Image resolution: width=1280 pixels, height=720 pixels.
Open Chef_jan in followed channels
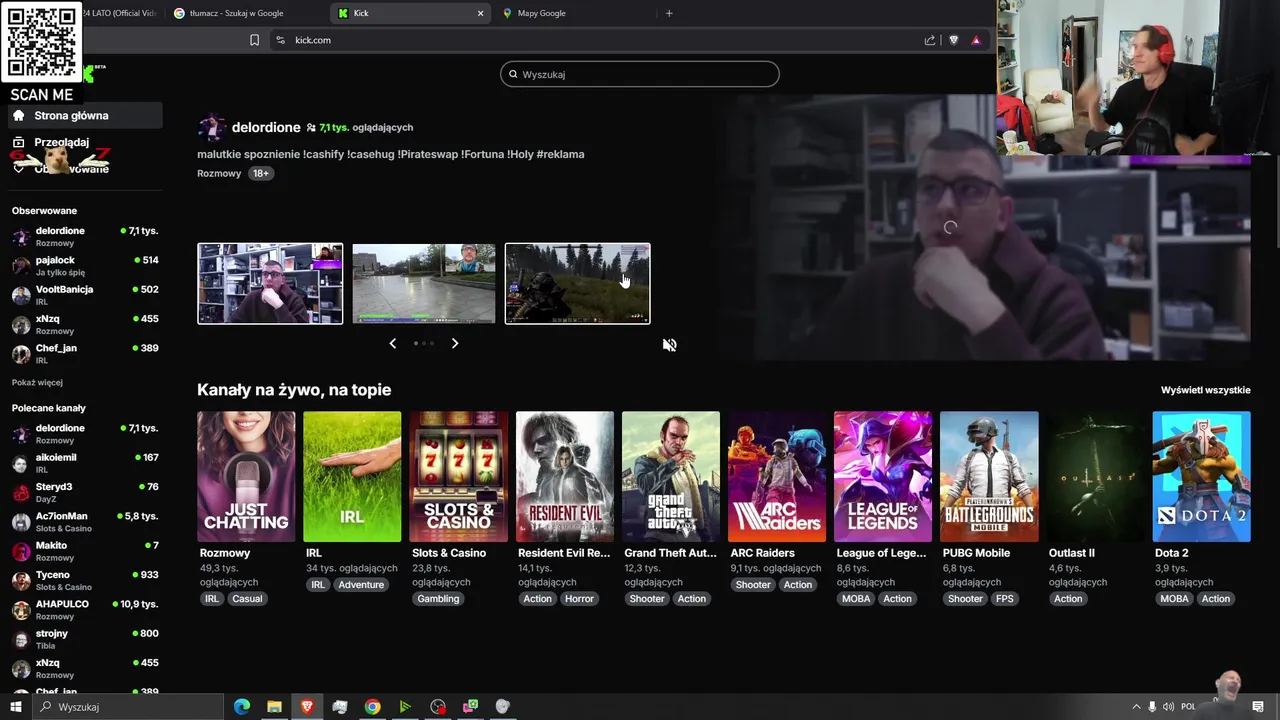coord(85,353)
